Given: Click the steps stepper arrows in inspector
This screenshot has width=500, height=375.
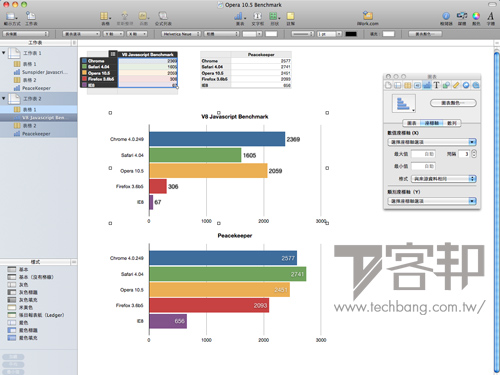Looking at the screenshot, I should click(474, 154).
